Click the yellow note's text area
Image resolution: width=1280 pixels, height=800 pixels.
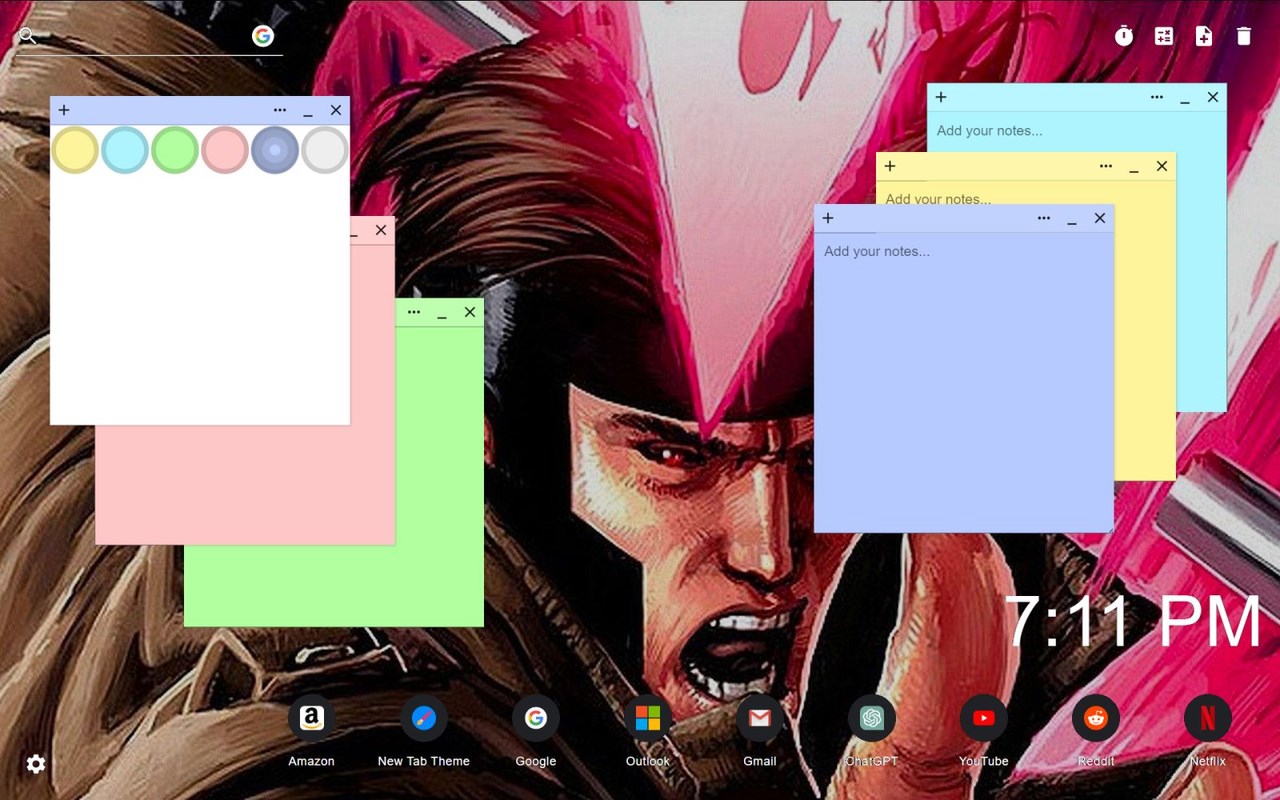[x=1026, y=194]
